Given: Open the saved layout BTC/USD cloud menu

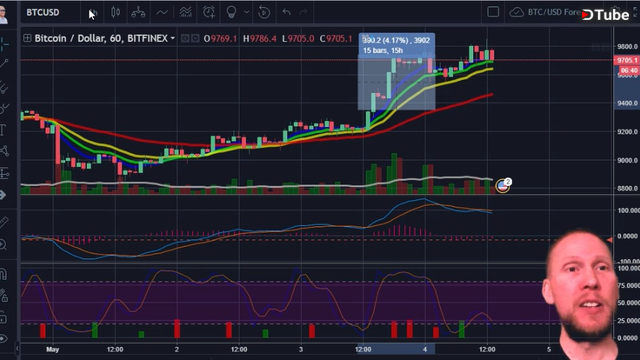Looking at the screenshot, I should pyautogui.click(x=545, y=12).
